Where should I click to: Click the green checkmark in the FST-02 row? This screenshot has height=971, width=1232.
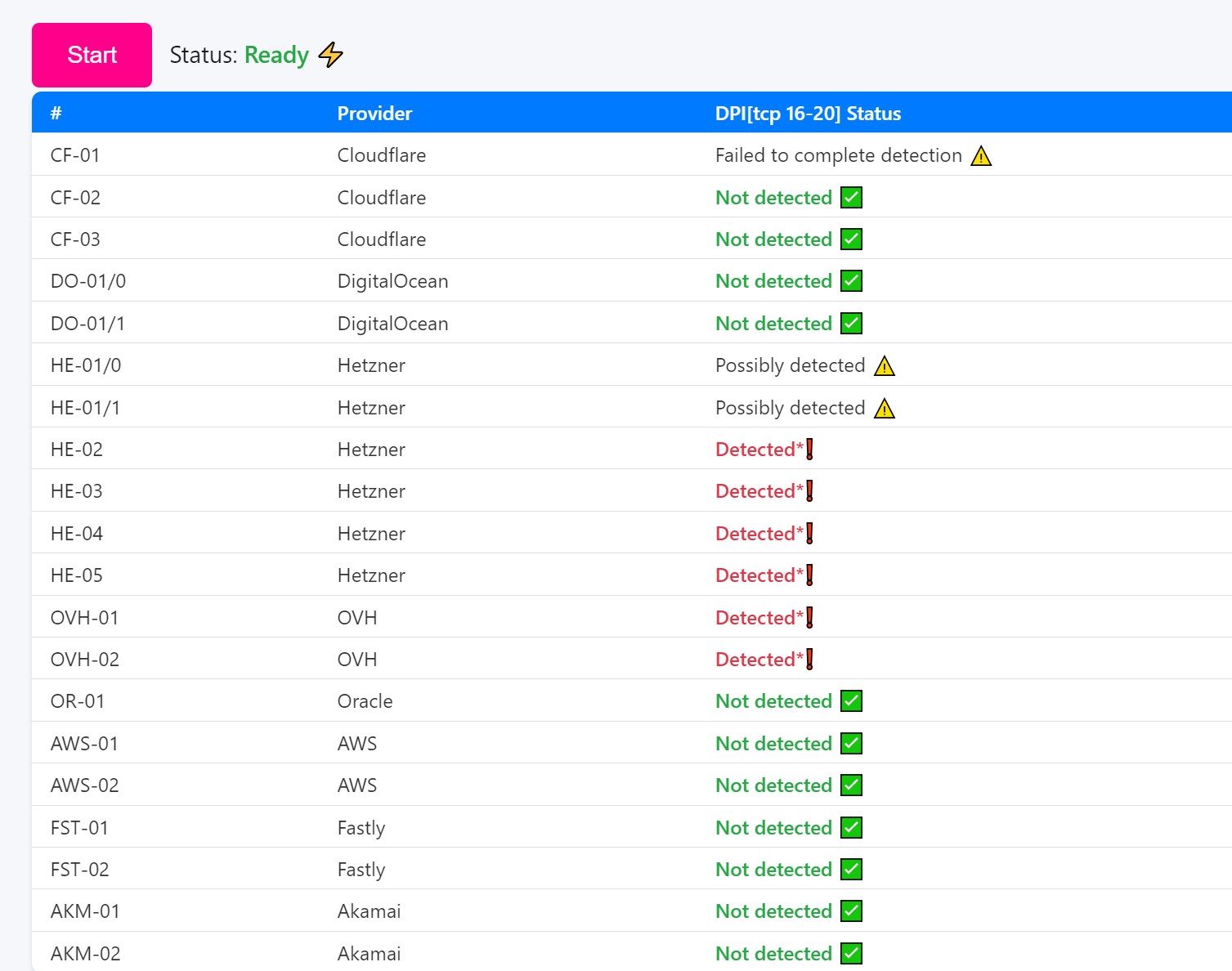[x=852, y=870]
